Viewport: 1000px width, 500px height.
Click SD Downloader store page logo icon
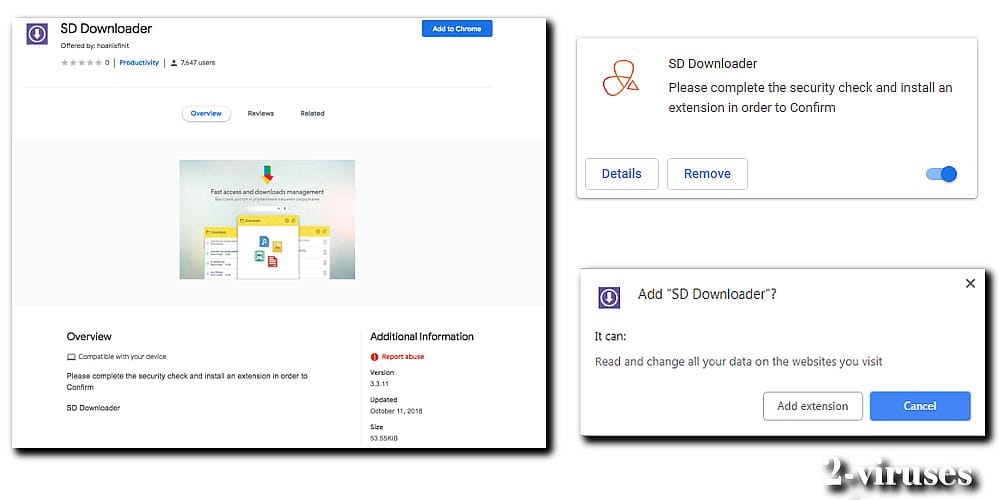tap(37, 33)
